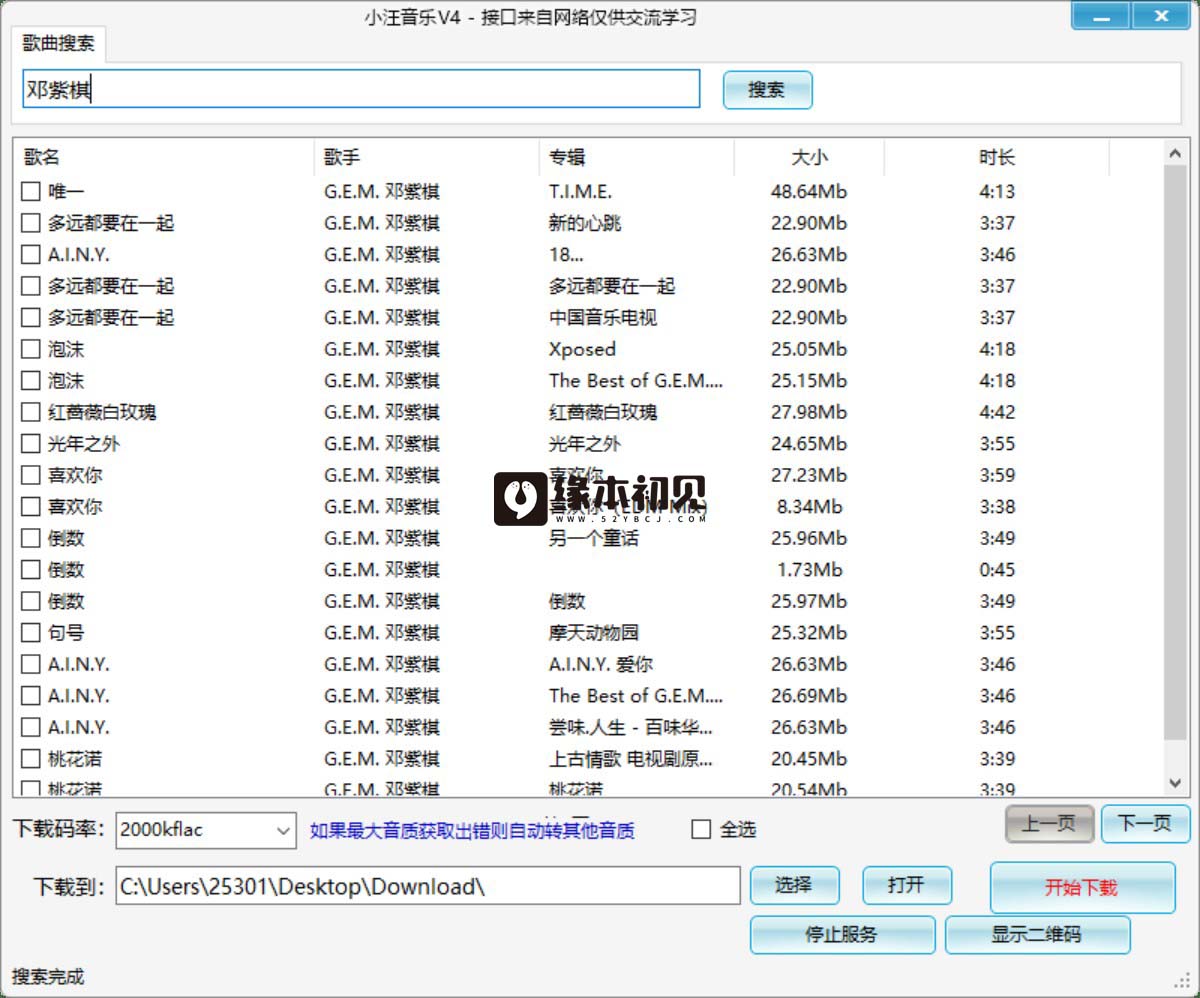Click the album cell Xposed

(582, 349)
